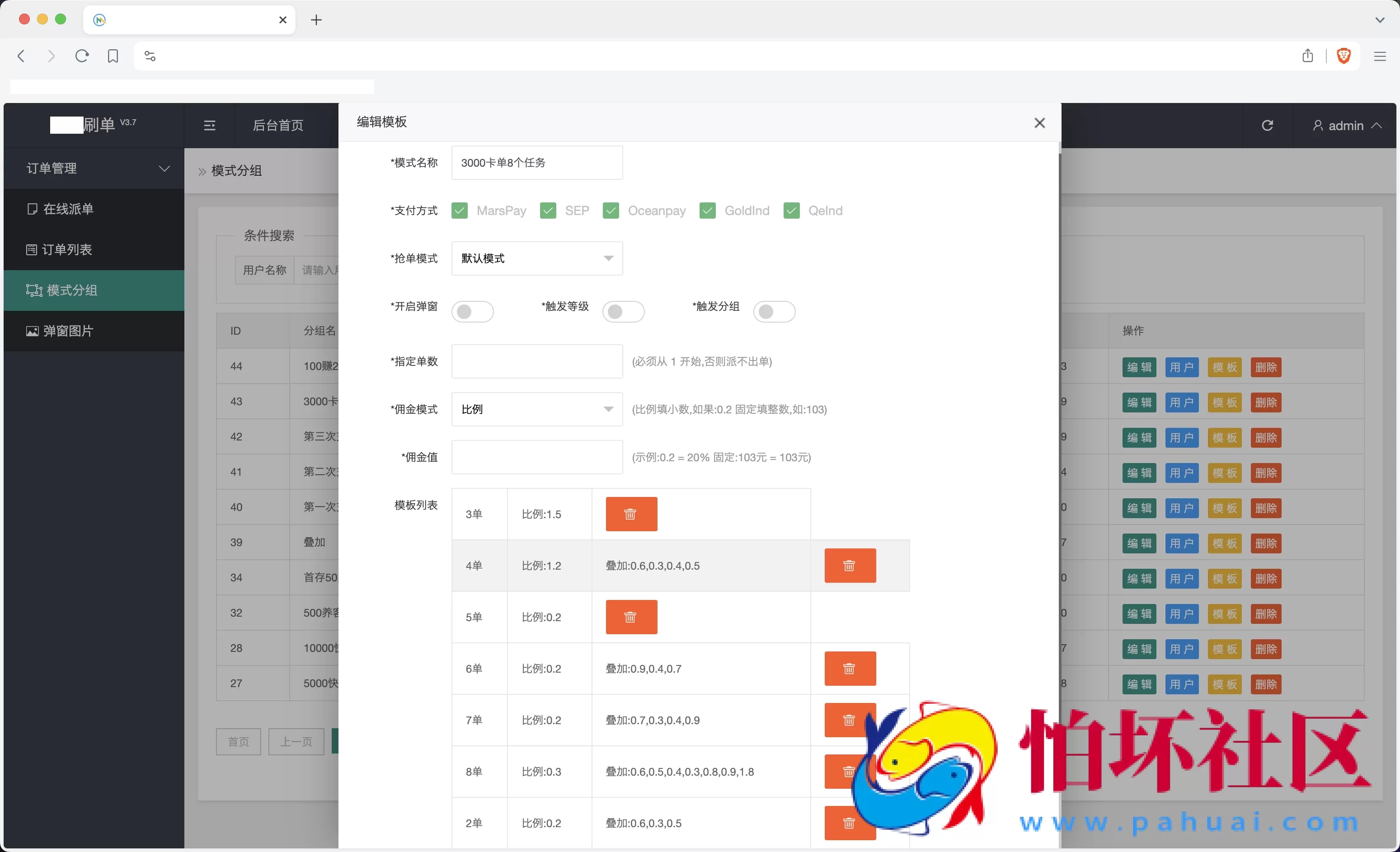The width and height of the screenshot is (1400, 852).
Task: Click the 指定单数 input field
Action: point(536,361)
